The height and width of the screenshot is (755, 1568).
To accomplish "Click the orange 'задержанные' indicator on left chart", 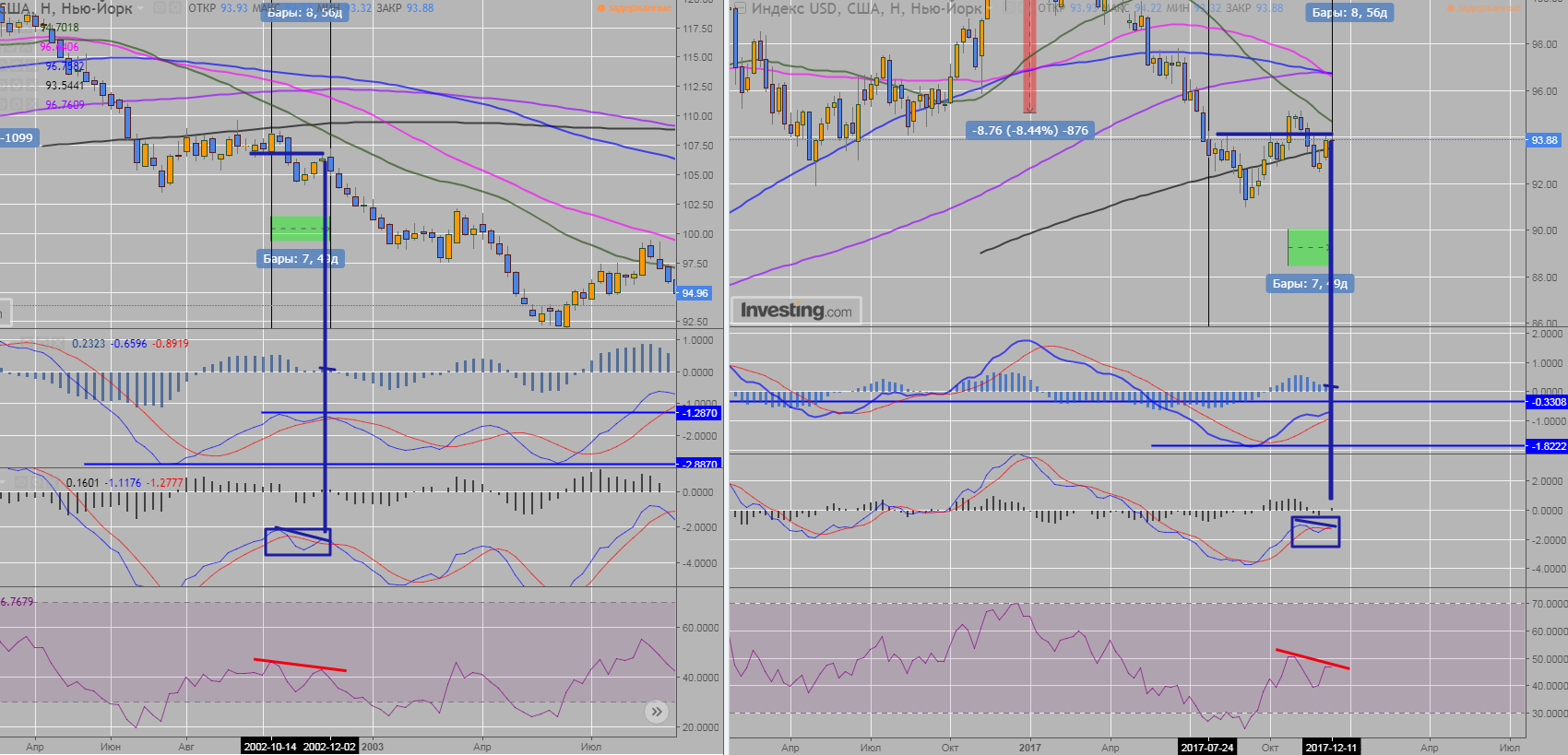I will [635, 8].
